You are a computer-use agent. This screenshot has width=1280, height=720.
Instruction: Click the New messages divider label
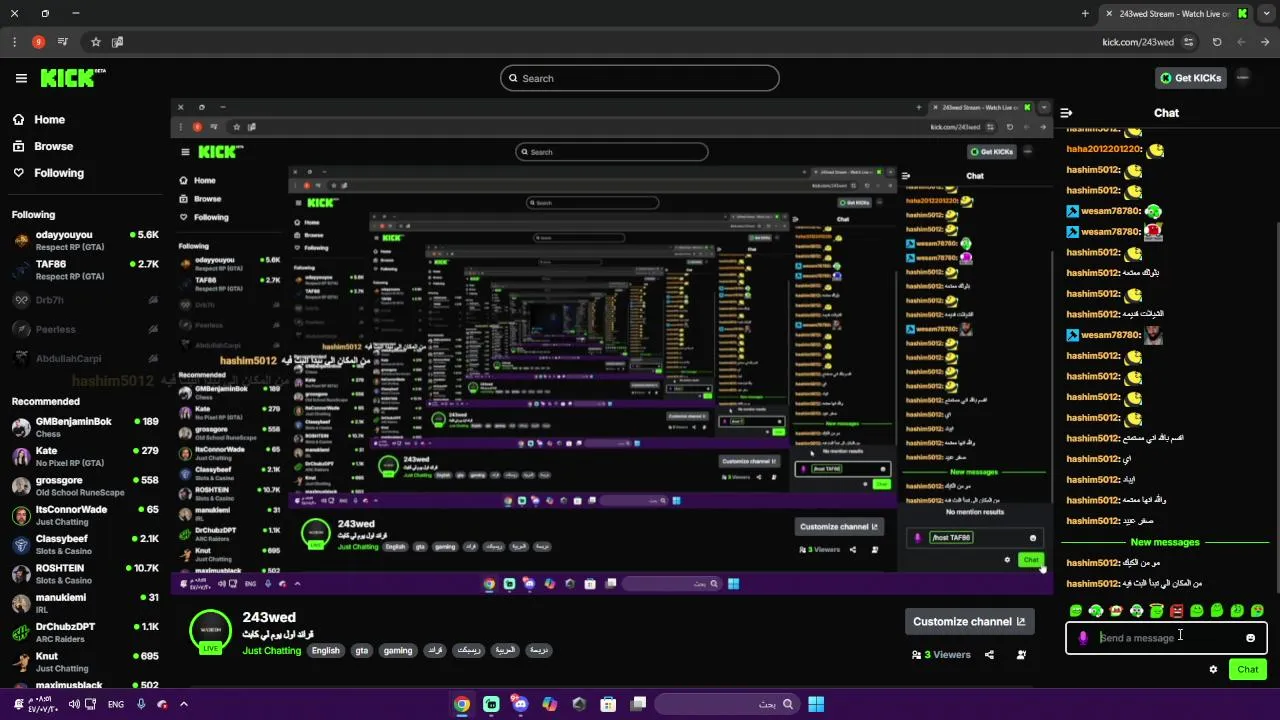(x=1165, y=542)
